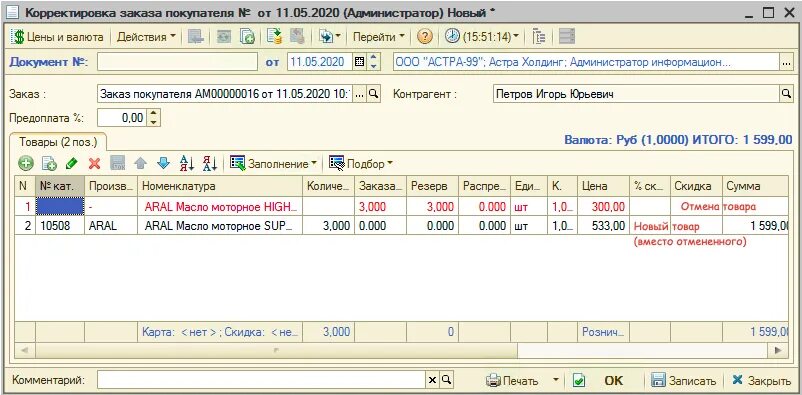Click the grayed computer icon after Действия
Image resolution: width=802 pixels, height=395 pixels.
(x=195, y=37)
